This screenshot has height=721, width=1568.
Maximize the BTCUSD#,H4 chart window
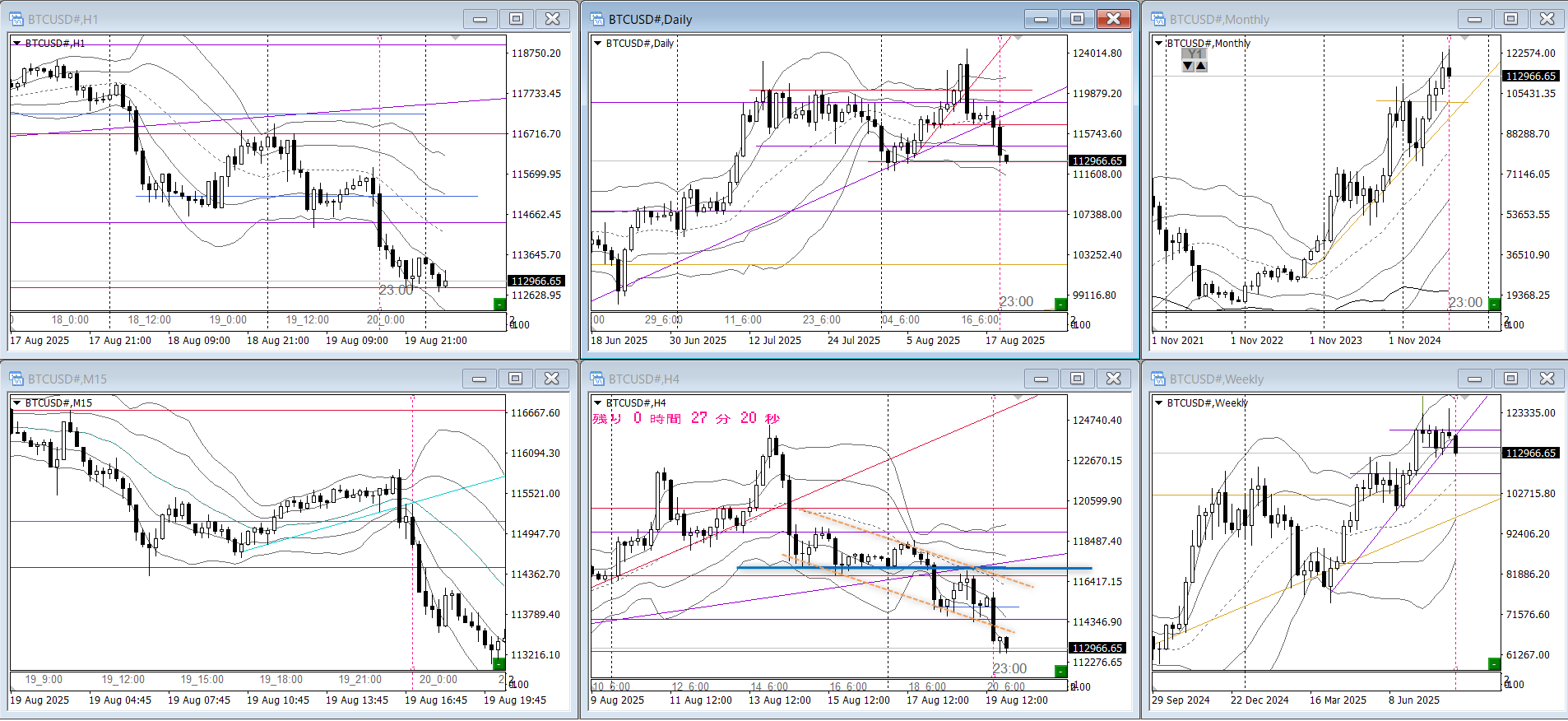click(x=1077, y=379)
